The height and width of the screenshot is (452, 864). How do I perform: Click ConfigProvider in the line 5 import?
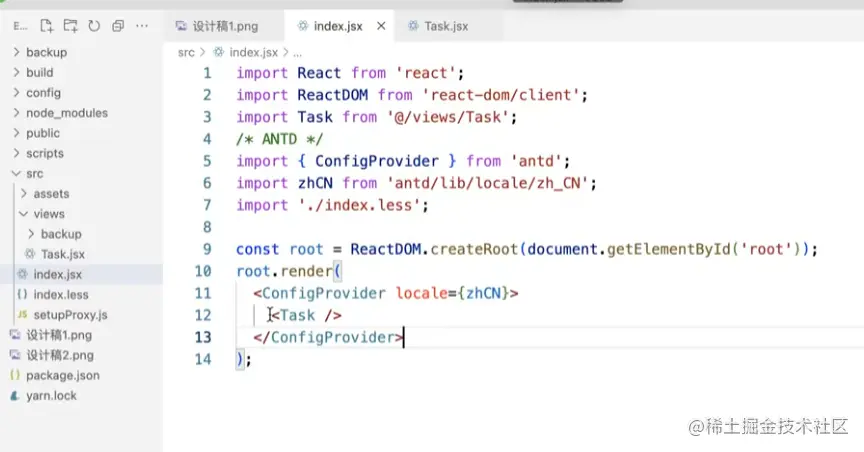[377, 161]
